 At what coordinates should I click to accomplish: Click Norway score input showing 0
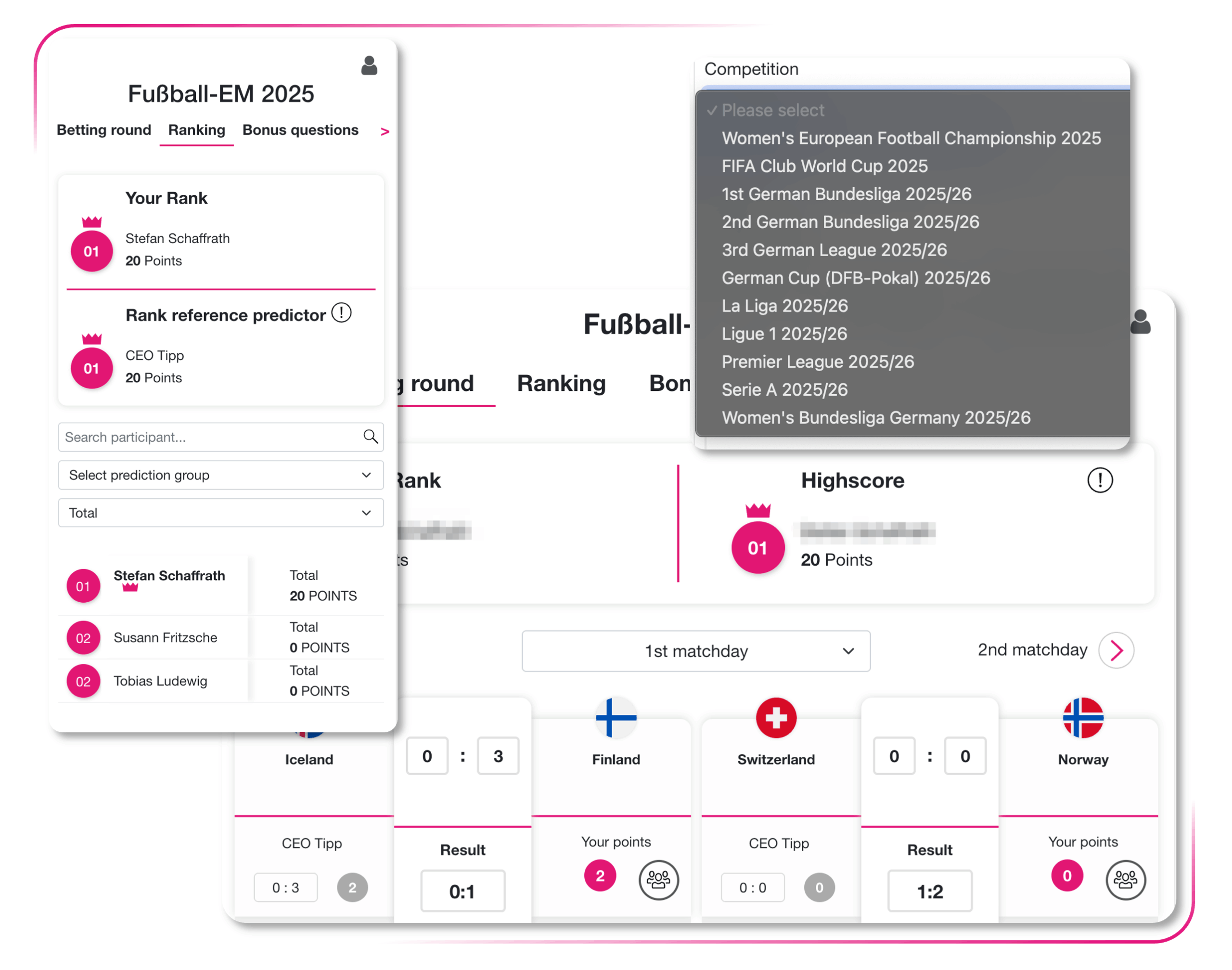pyautogui.click(x=964, y=756)
